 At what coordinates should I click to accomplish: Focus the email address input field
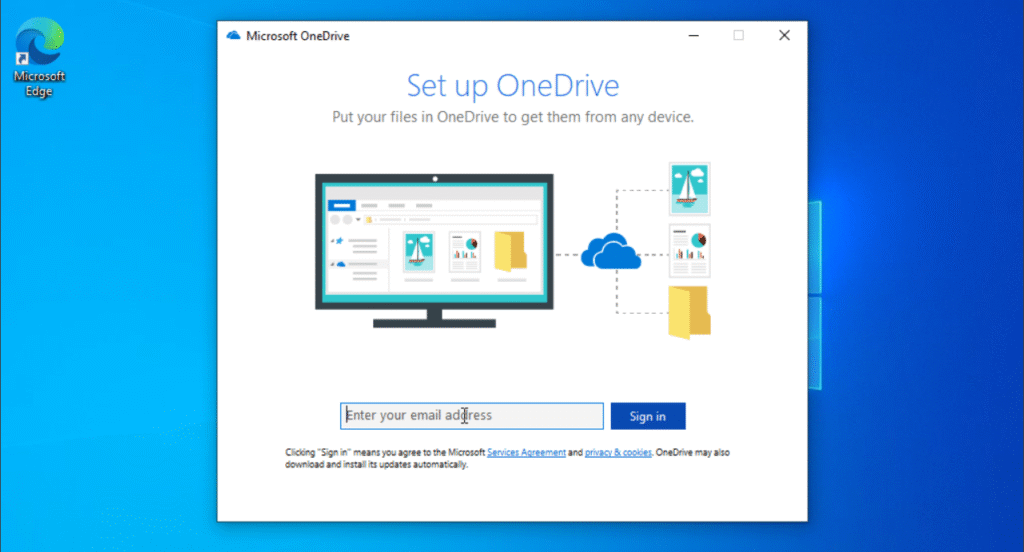tap(472, 416)
